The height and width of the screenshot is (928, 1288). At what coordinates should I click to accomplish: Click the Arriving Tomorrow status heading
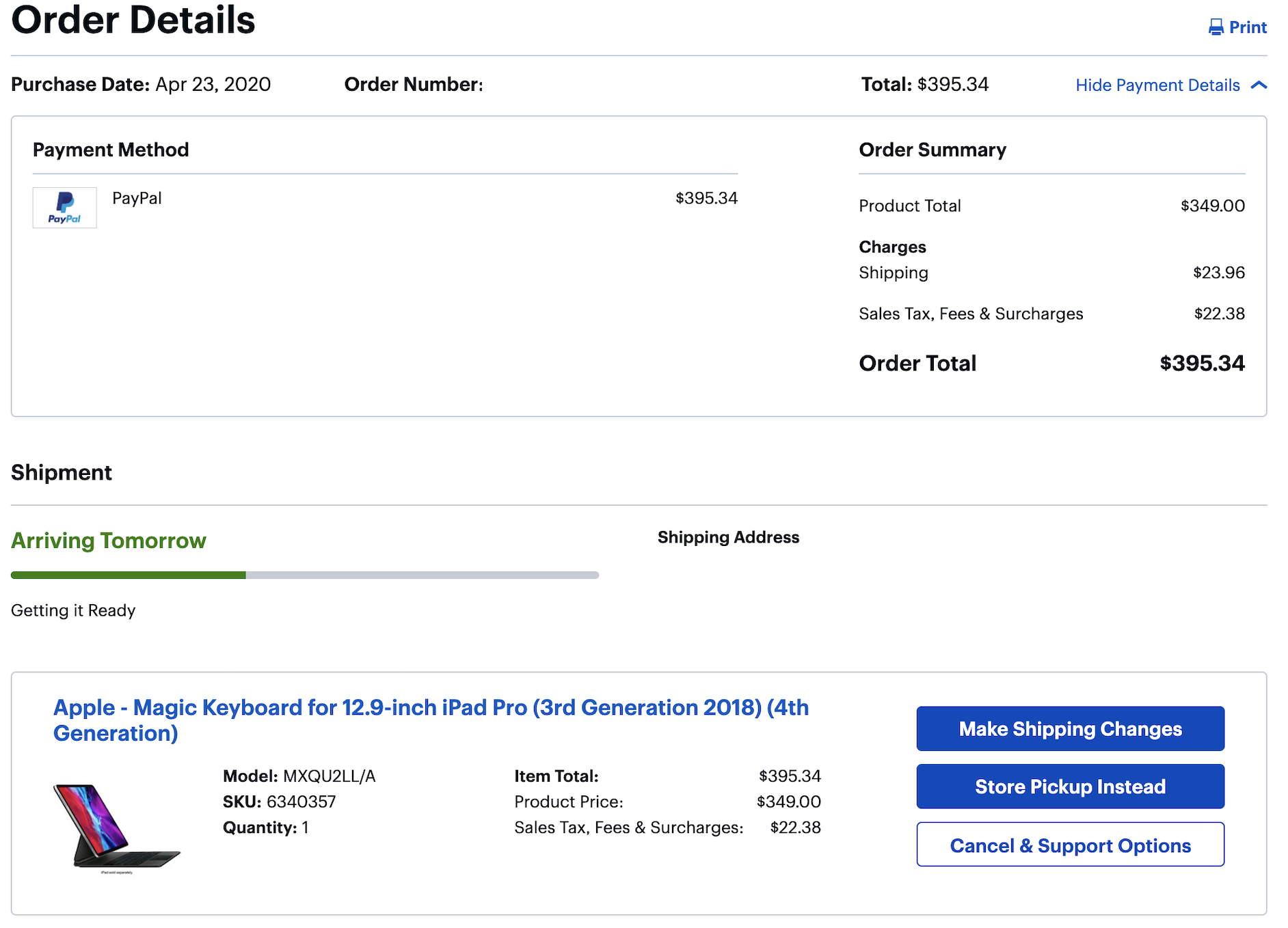coord(109,541)
